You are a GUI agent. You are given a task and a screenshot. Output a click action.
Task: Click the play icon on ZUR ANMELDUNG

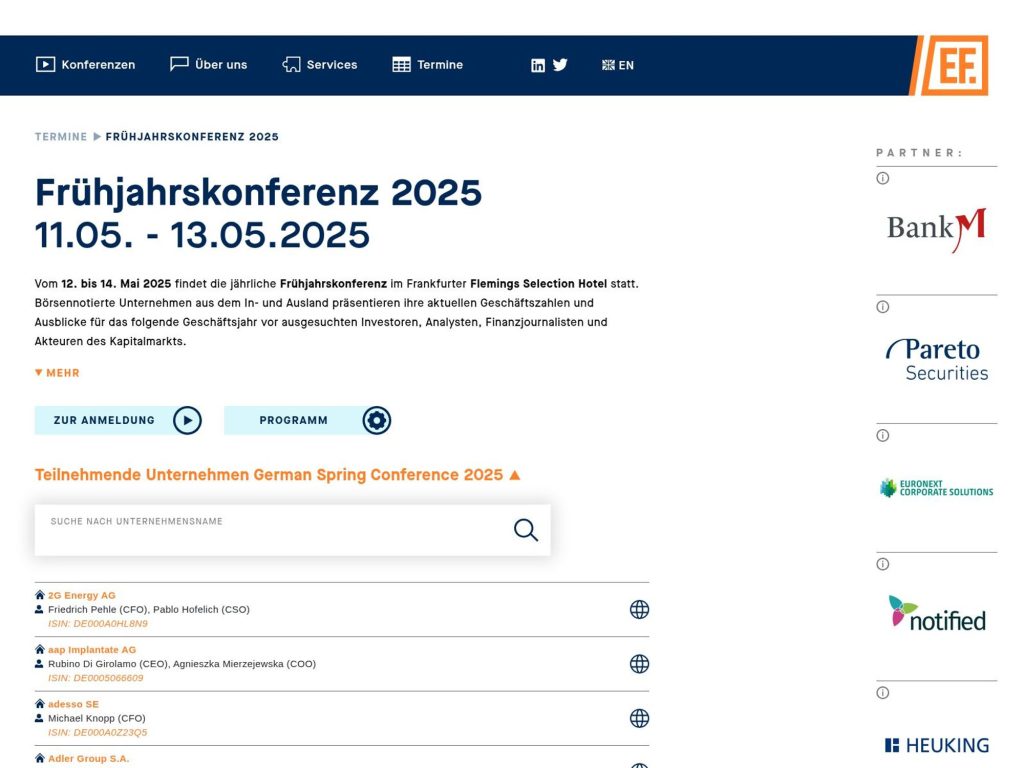coord(187,420)
